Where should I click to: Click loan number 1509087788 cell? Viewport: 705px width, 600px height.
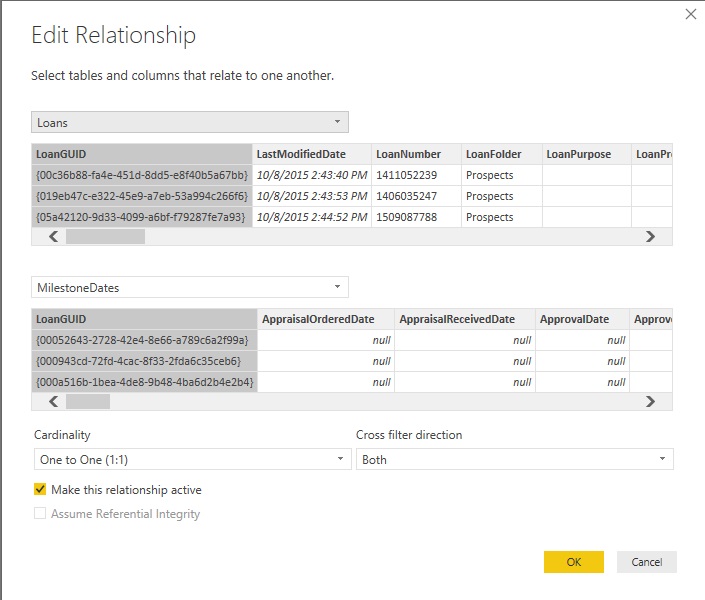click(x=416, y=217)
